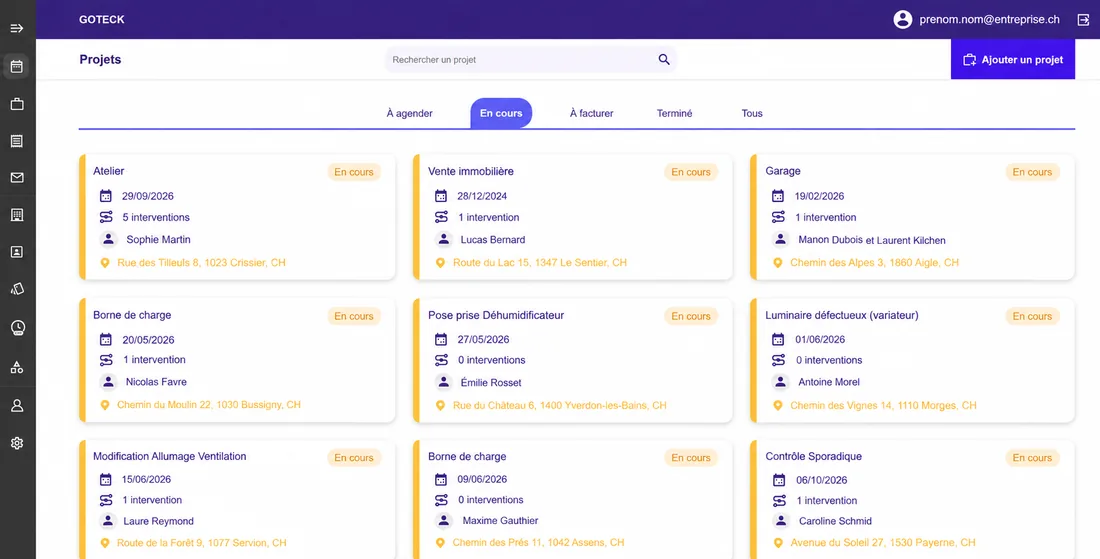Screen dimensions: 1100x559
Task: Click address Rue des Tilleuls 8, 1023 Crissier
Action: (x=201, y=262)
